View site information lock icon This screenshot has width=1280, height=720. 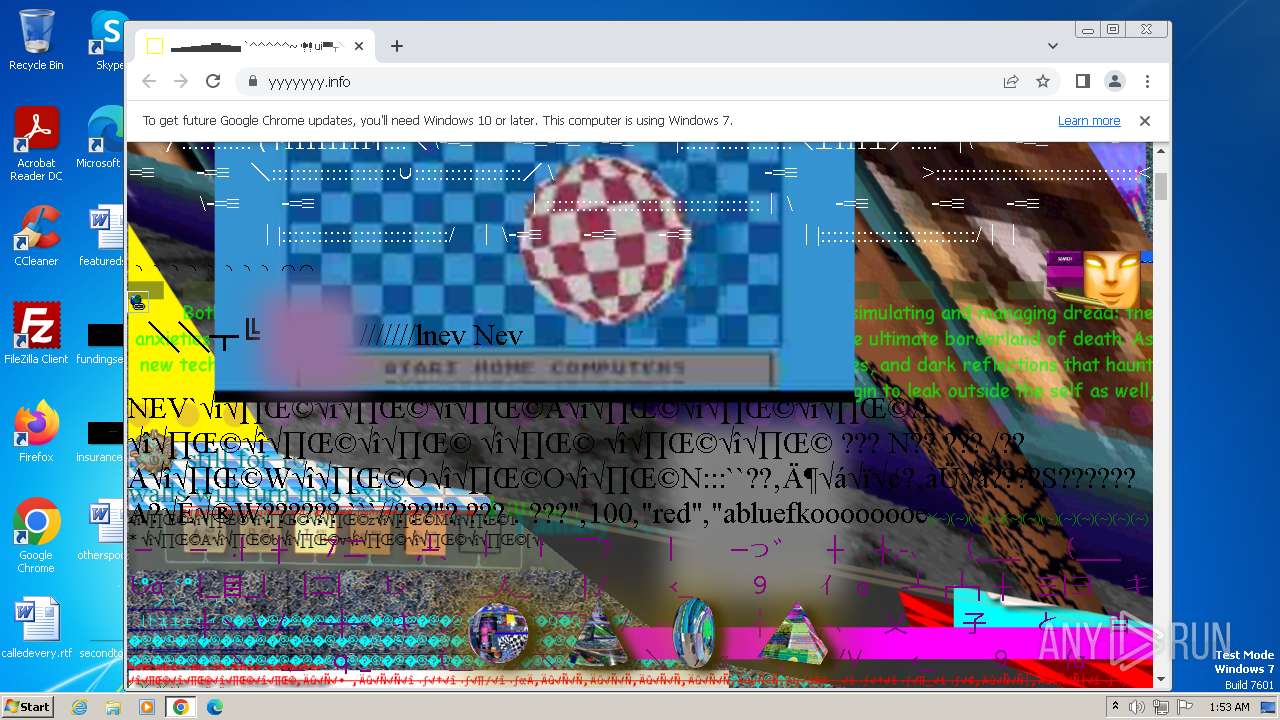click(253, 82)
